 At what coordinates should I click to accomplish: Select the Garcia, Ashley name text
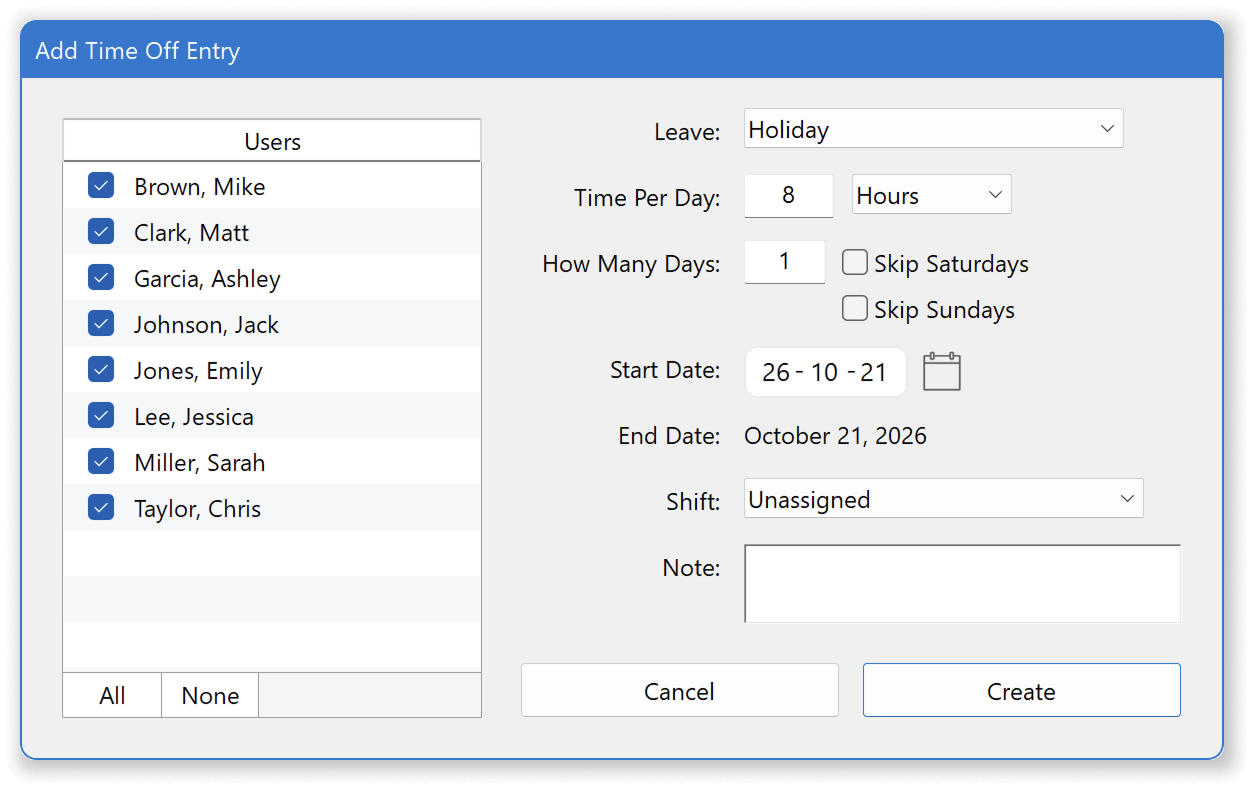click(x=207, y=279)
